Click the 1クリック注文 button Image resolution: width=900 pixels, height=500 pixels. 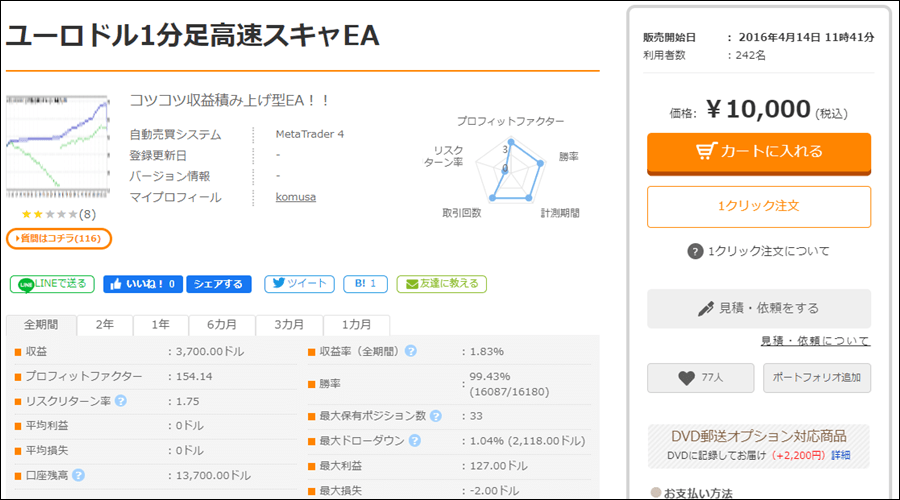coord(759,207)
